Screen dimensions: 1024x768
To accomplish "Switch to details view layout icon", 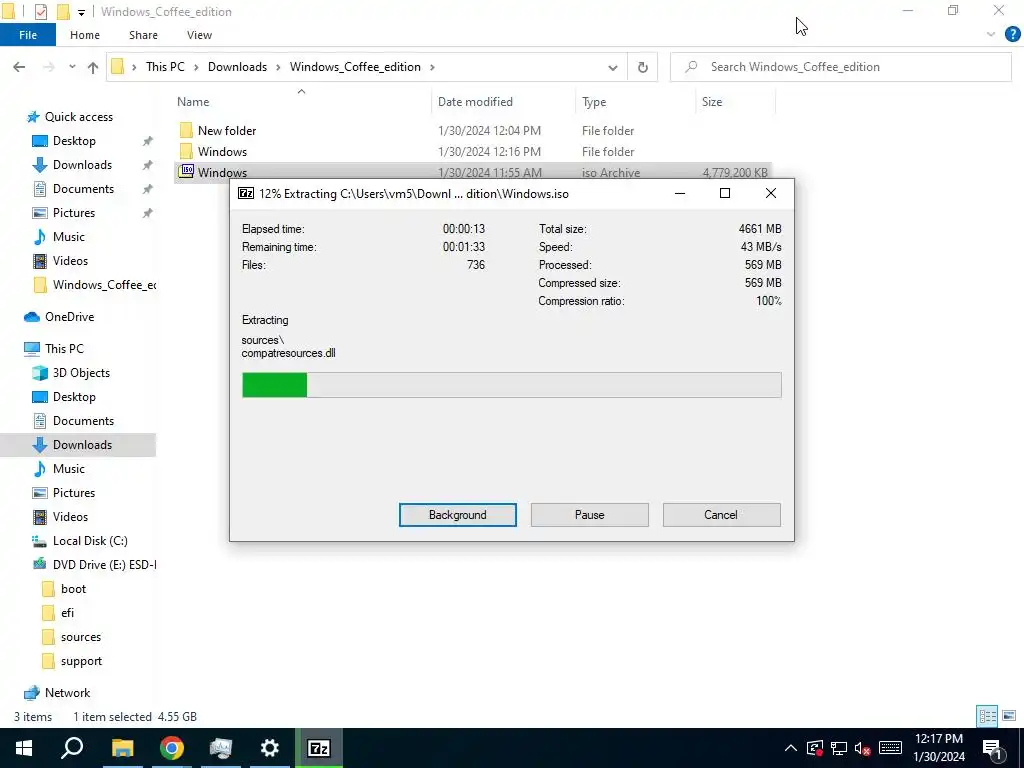I will [x=987, y=716].
